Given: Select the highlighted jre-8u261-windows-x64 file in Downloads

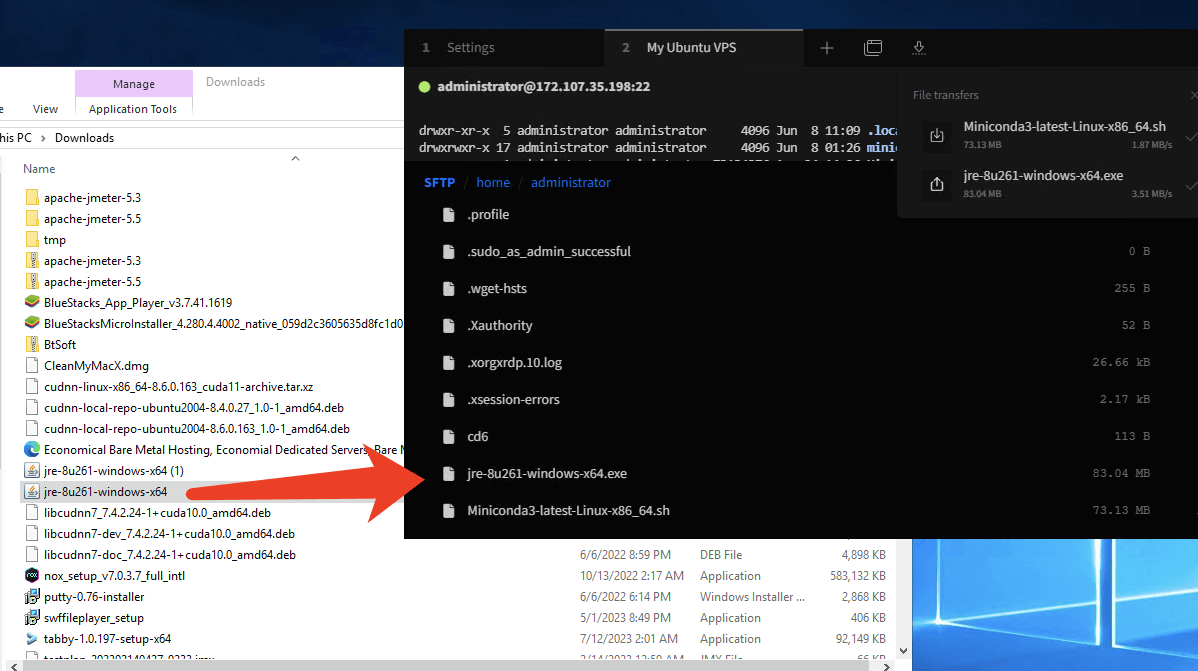Looking at the screenshot, I should (x=105, y=491).
